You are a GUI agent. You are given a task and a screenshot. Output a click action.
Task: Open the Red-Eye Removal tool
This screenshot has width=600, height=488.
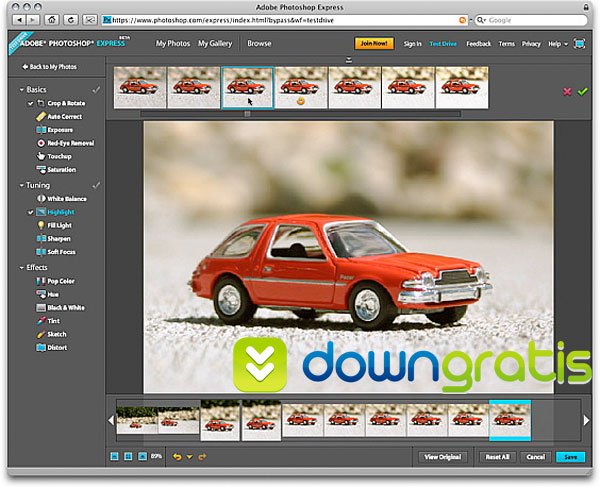[68, 143]
